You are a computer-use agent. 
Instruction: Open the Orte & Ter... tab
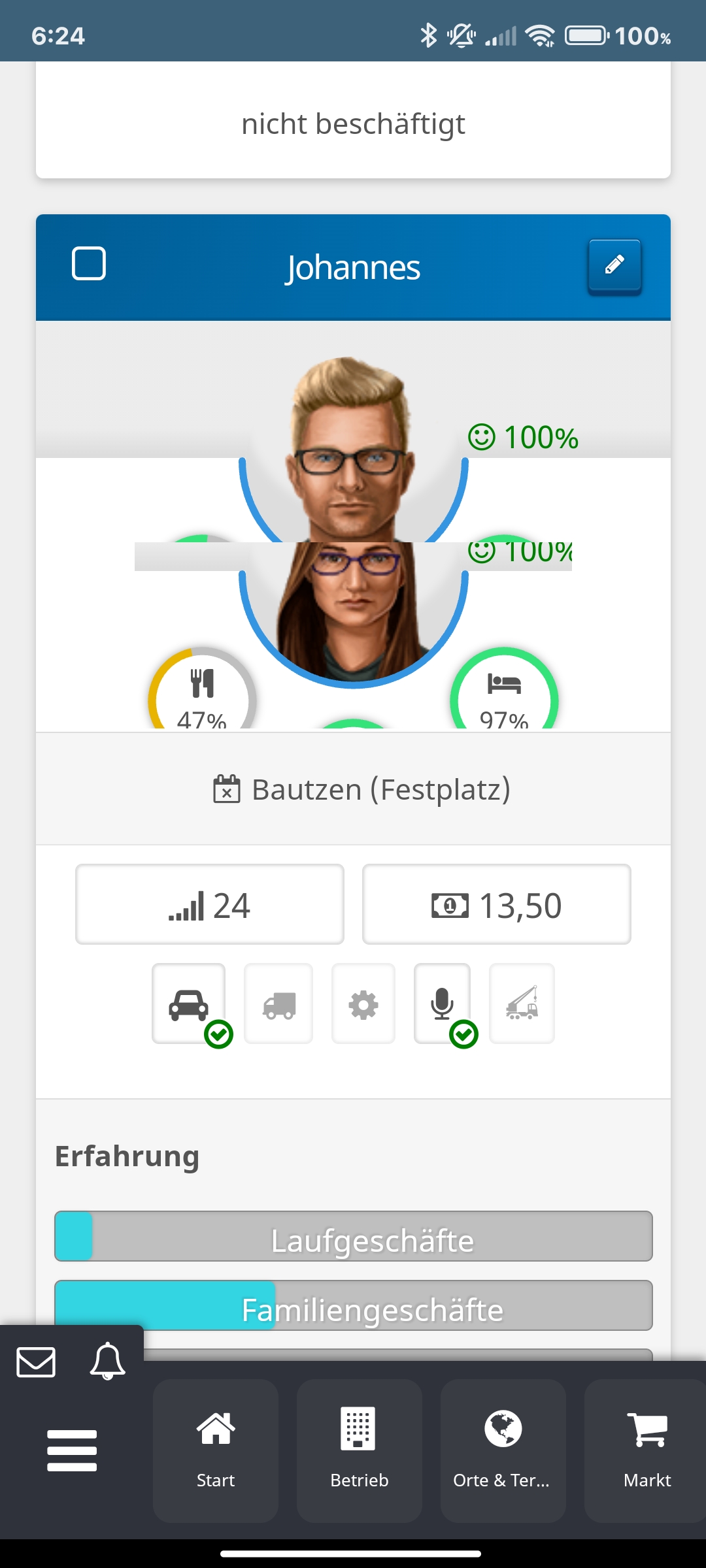(503, 1450)
